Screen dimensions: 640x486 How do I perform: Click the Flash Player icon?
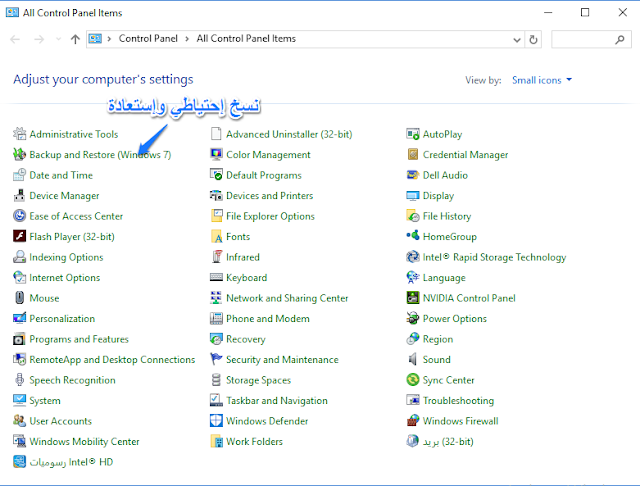19,236
